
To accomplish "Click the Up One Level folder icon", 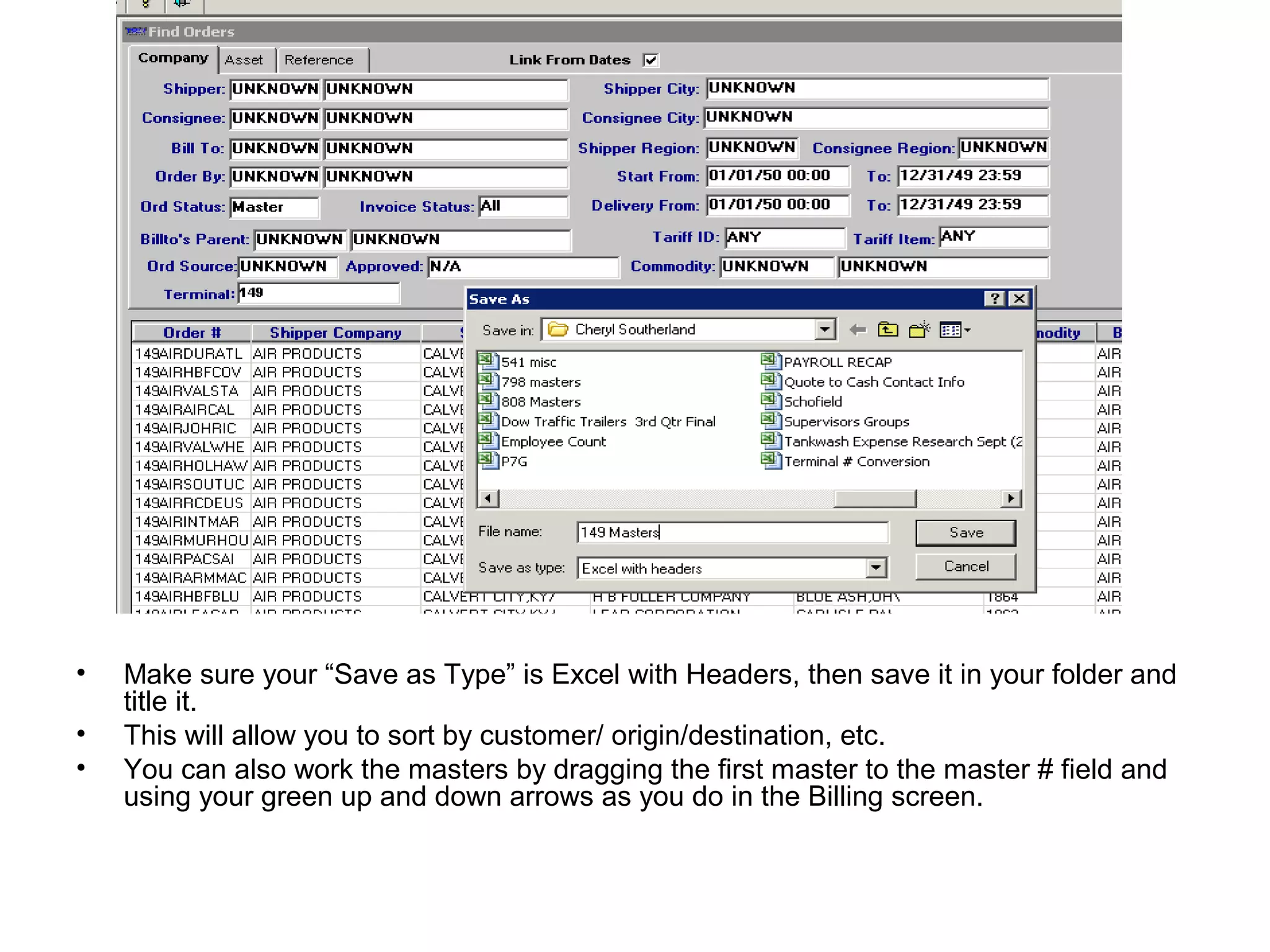I will [x=888, y=330].
